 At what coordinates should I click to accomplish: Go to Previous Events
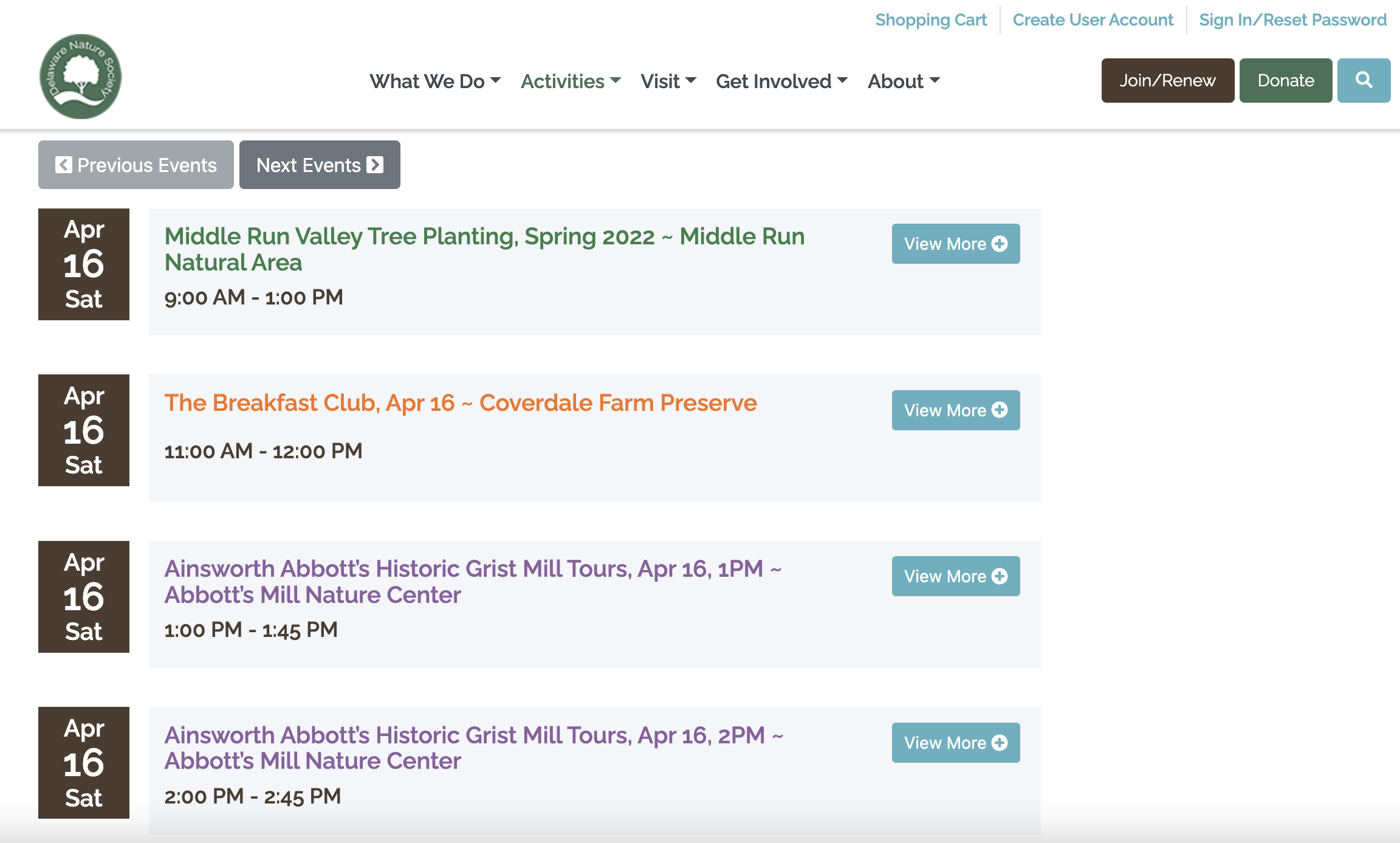[x=136, y=165]
